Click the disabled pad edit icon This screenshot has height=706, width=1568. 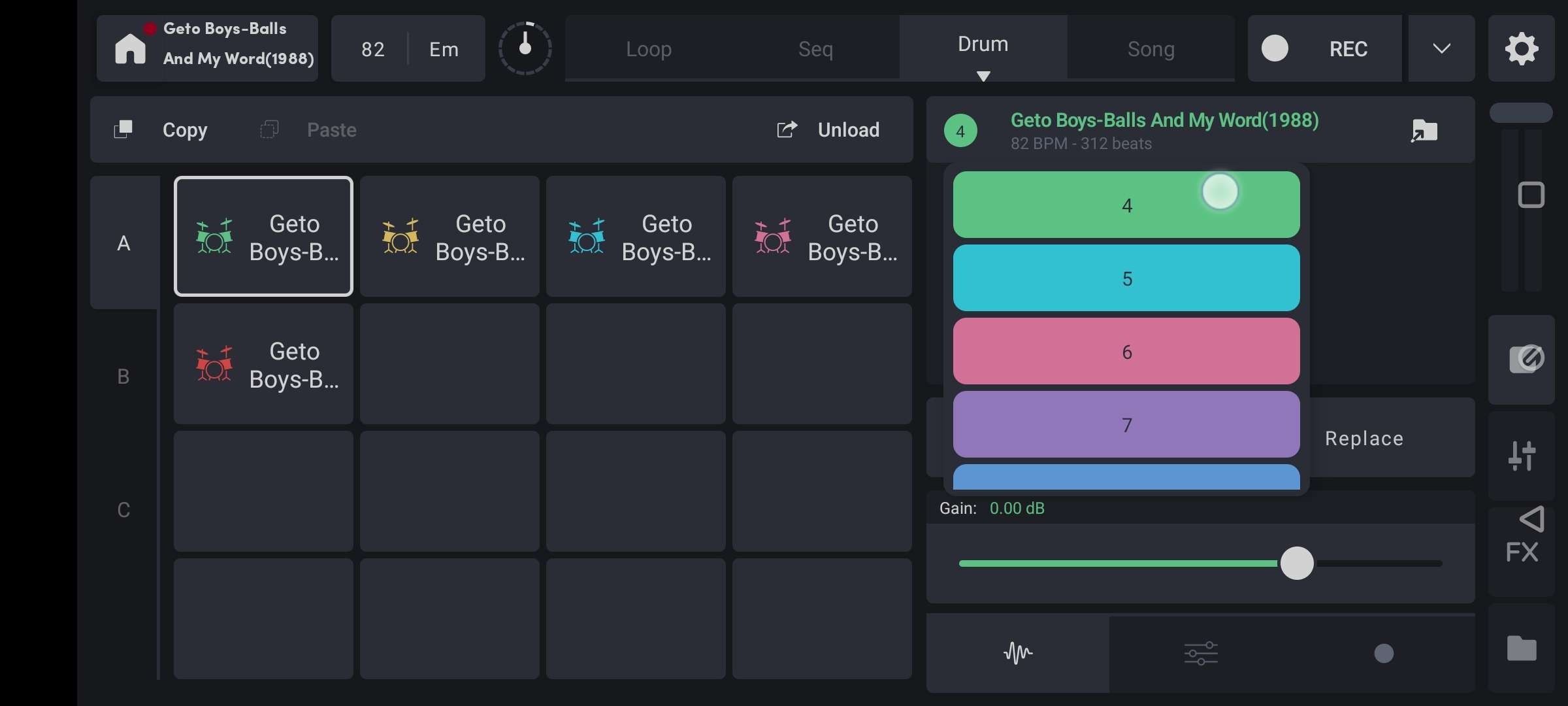[1526, 359]
